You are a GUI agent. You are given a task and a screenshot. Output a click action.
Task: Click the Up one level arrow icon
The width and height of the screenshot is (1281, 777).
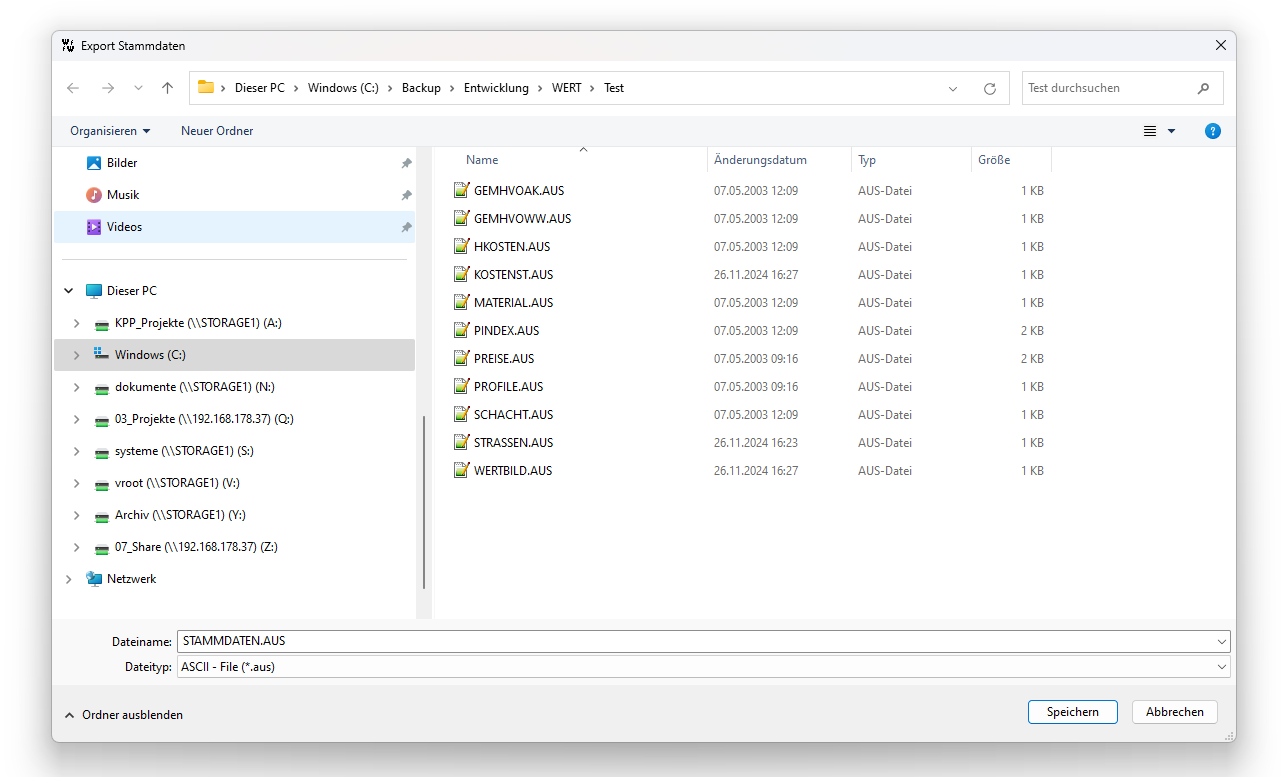click(x=167, y=88)
